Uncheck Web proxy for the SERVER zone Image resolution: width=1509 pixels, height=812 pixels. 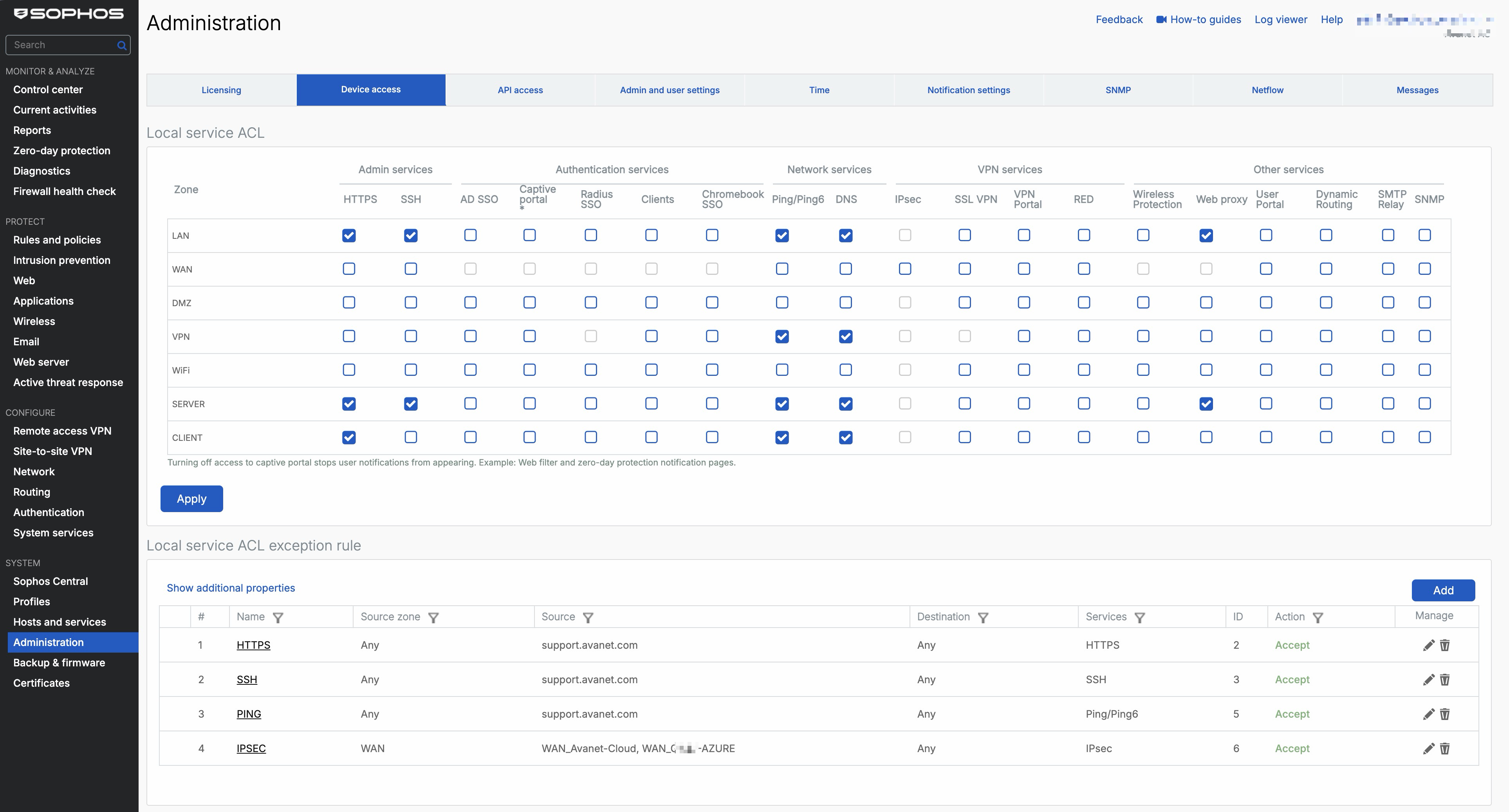[1206, 404]
